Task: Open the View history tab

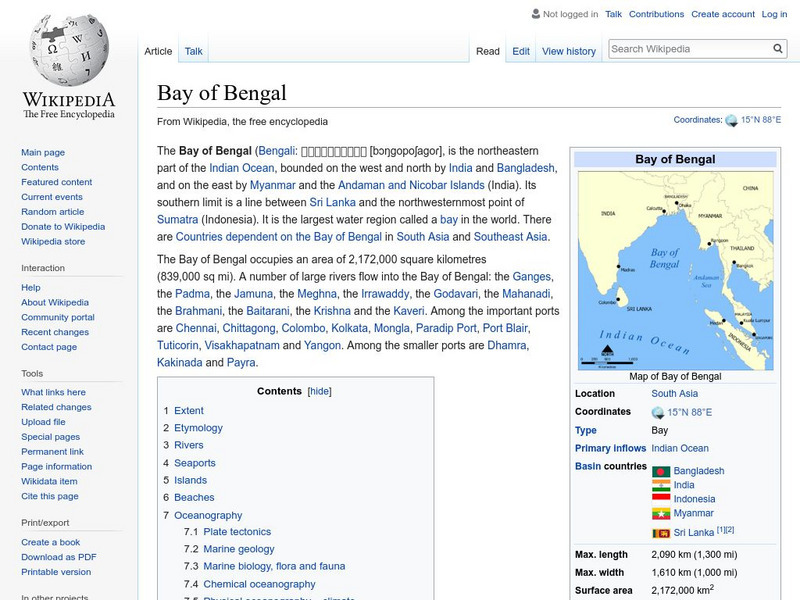Action: click(x=569, y=51)
